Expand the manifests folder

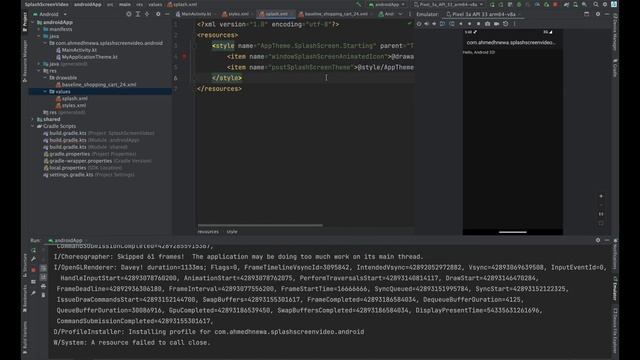[x=39, y=29]
